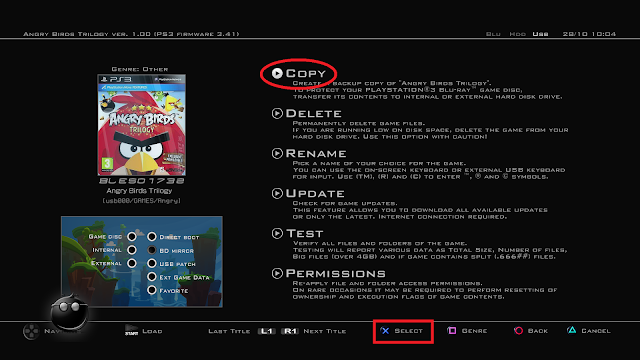
Task: Toggle the Ext Game Data option
Action: point(152,277)
